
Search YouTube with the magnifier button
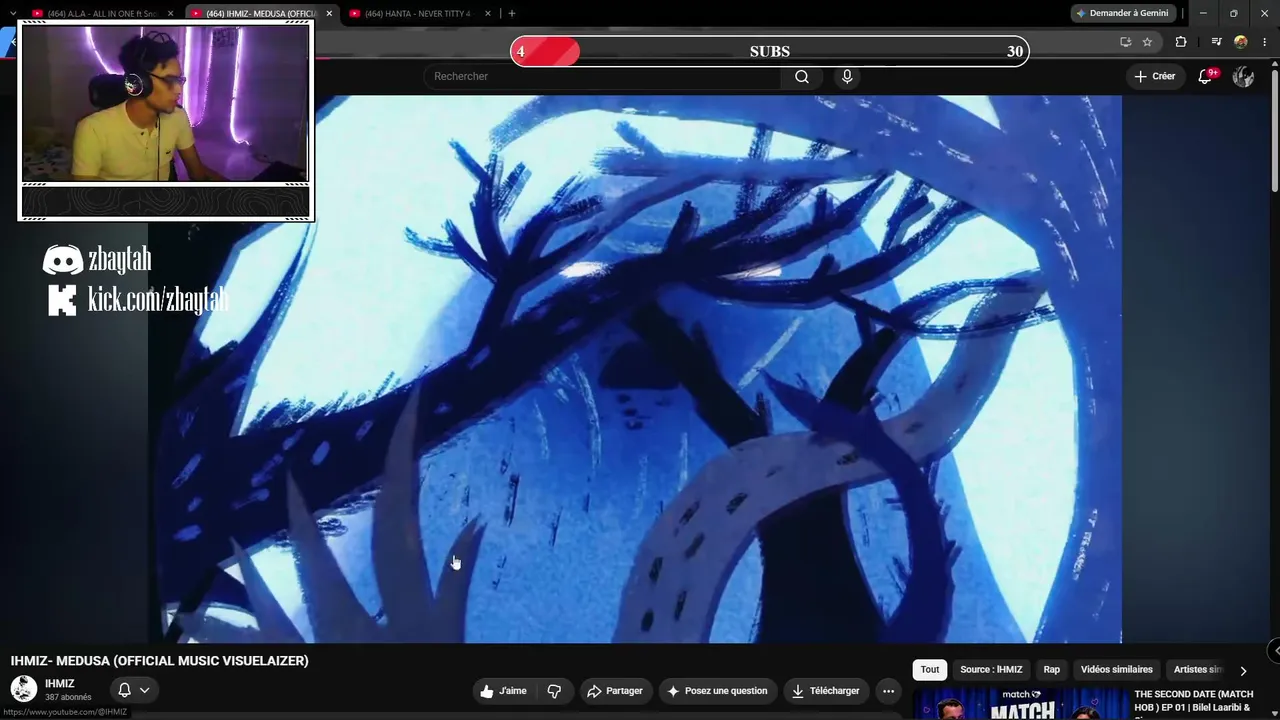point(802,76)
